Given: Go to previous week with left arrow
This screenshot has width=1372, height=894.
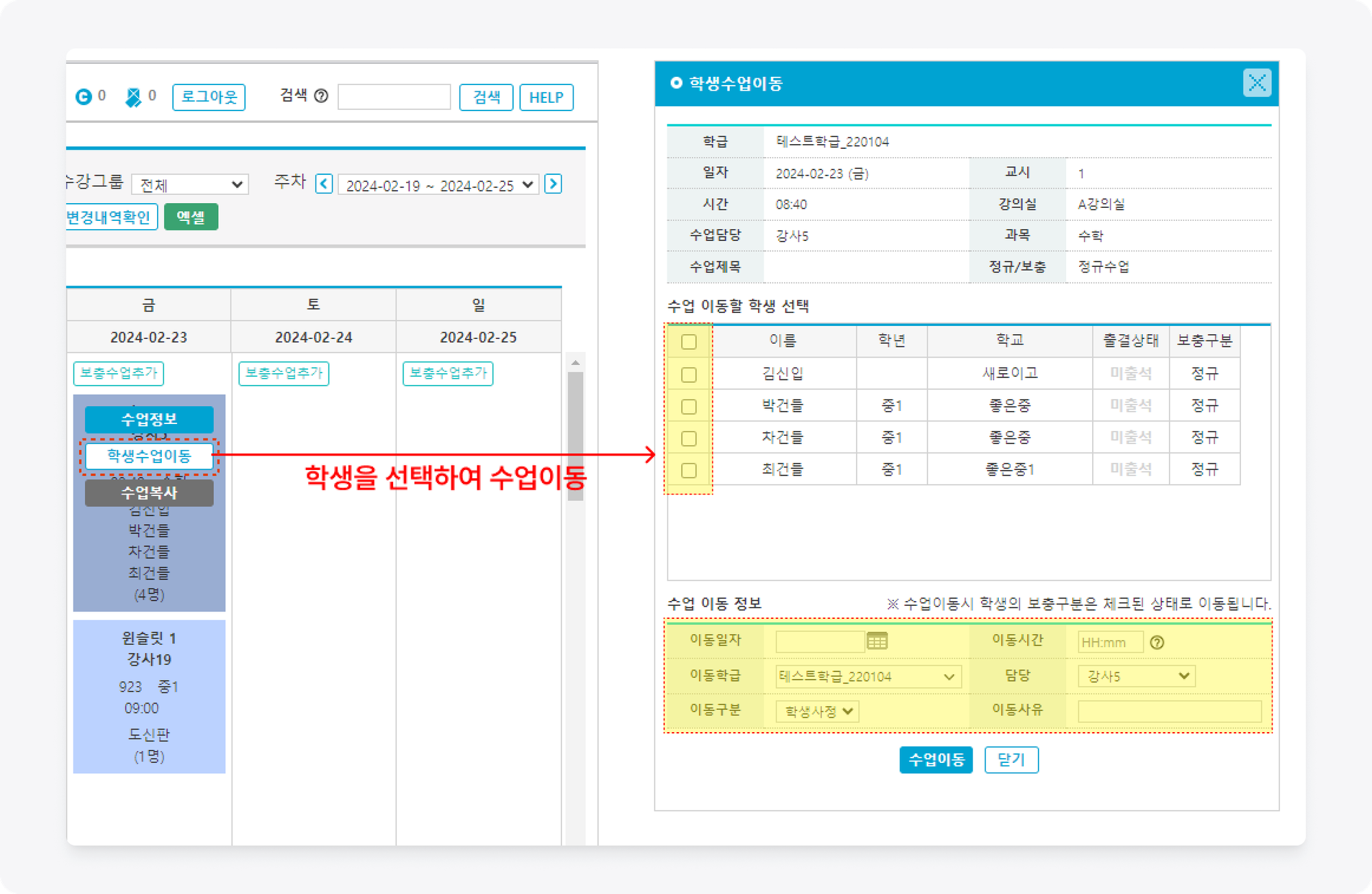Looking at the screenshot, I should 324,184.
